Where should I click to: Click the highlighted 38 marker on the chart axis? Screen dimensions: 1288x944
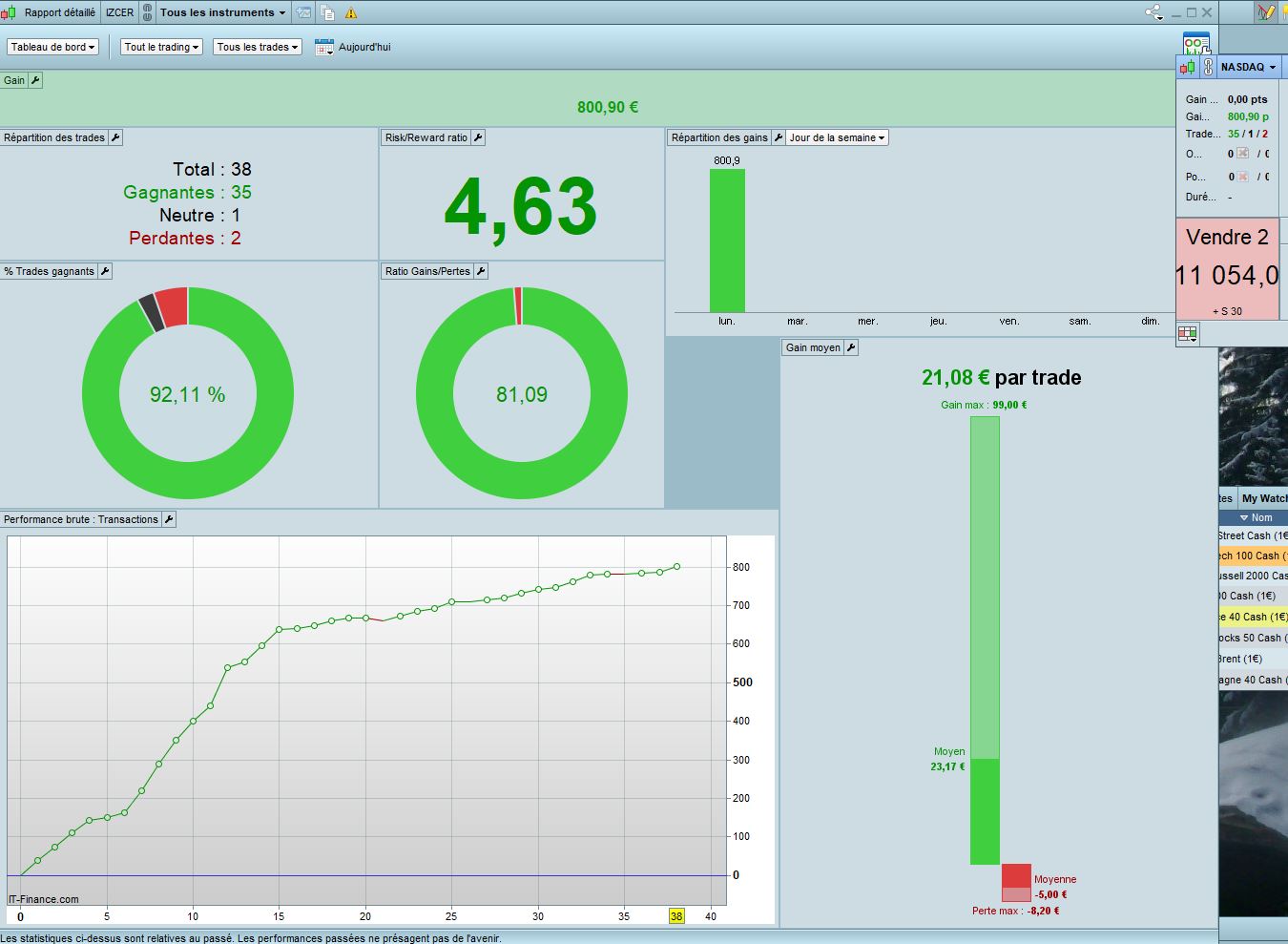pyautogui.click(x=676, y=916)
